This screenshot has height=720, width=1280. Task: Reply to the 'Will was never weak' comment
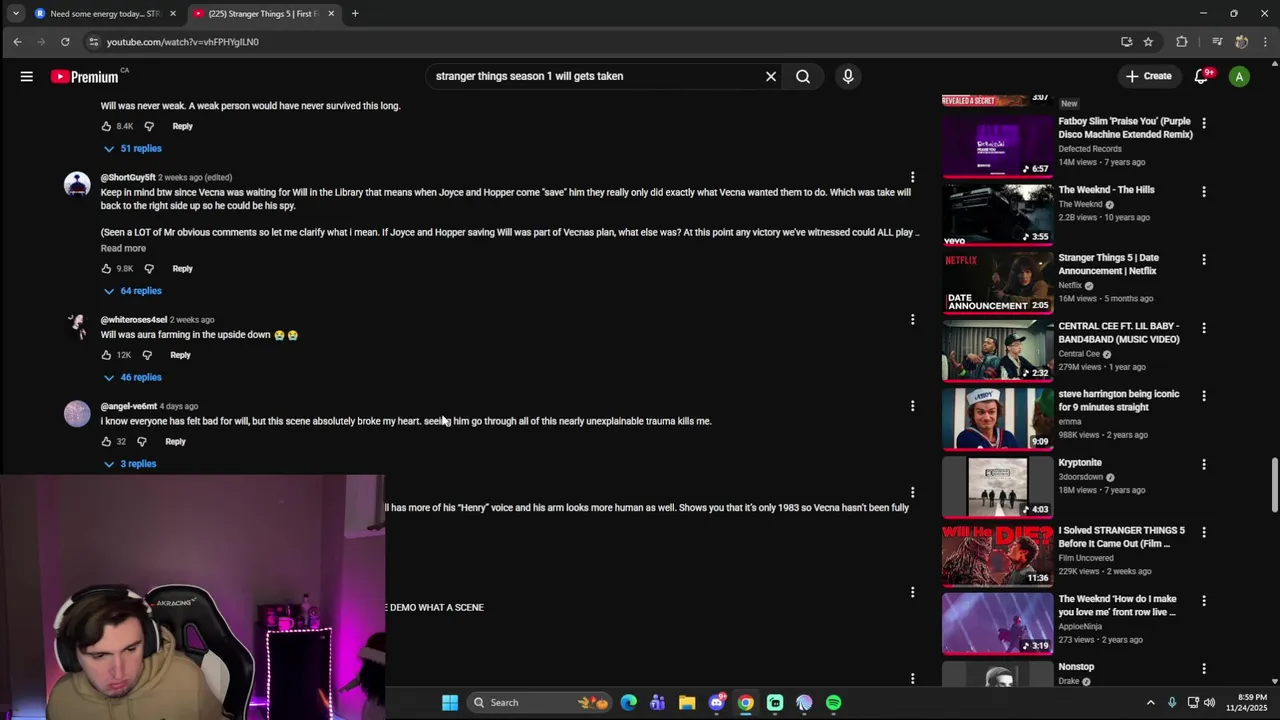pyautogui.click(x=182, y=126)
